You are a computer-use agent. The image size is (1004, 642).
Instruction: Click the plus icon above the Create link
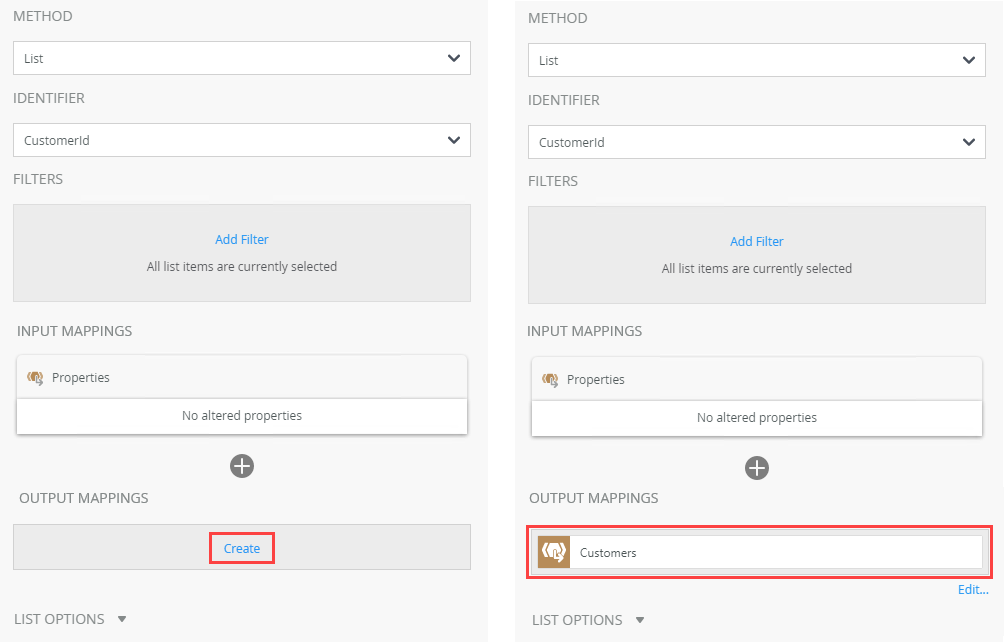coord(242,466)
